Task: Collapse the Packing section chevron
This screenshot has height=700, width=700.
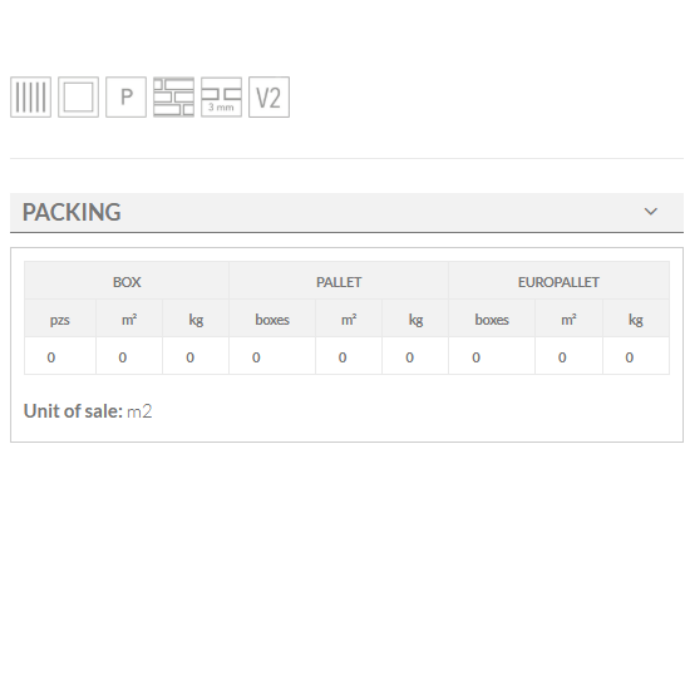Action: click(651, 212)
